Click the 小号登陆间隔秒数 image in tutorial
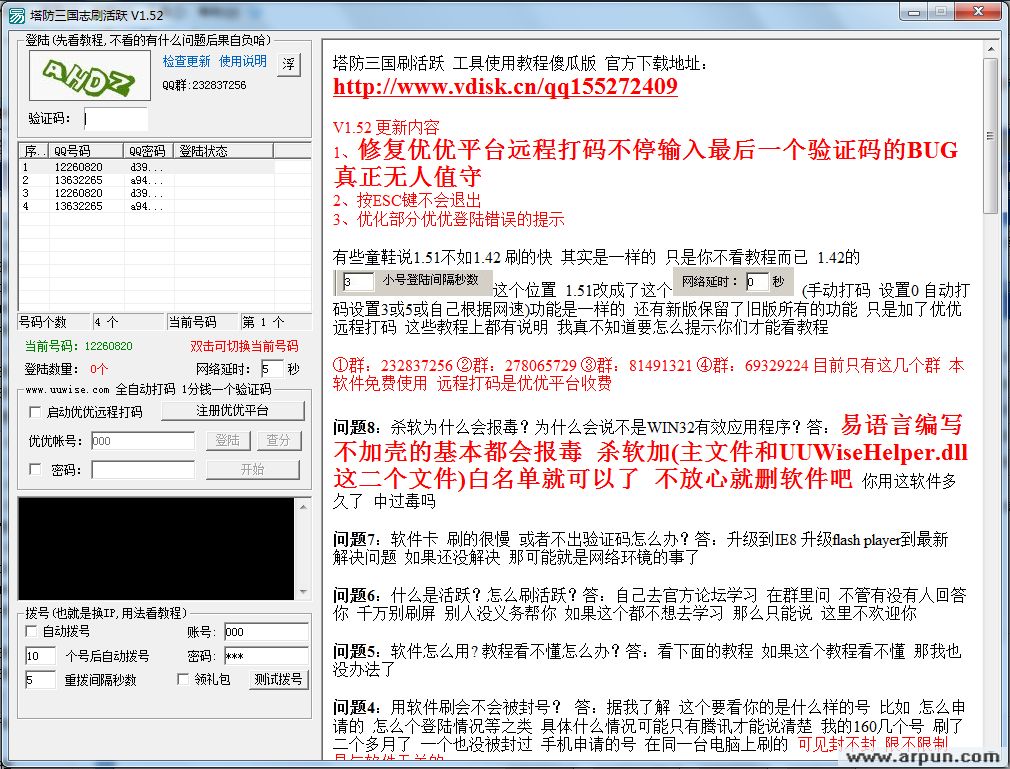The height and width of the screenshot is (769, 1010). click(x=414, y=281)
